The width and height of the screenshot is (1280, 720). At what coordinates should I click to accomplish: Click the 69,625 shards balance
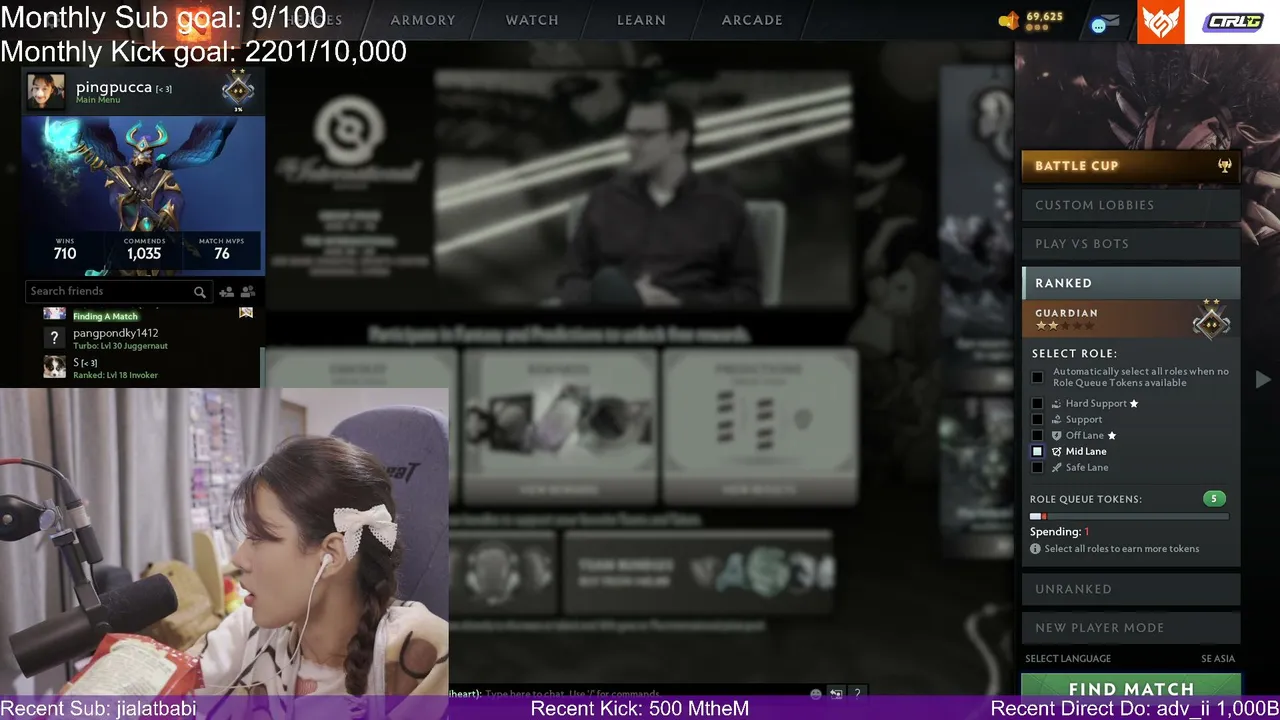coord(1045,17)
